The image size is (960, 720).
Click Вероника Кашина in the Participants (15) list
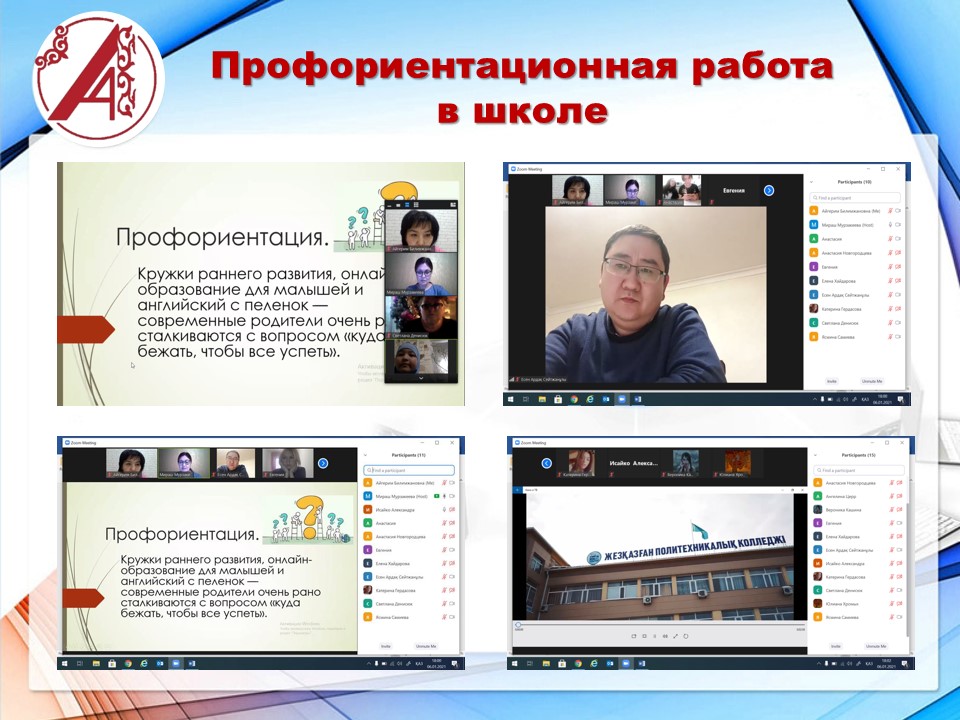tap(843, 509)
